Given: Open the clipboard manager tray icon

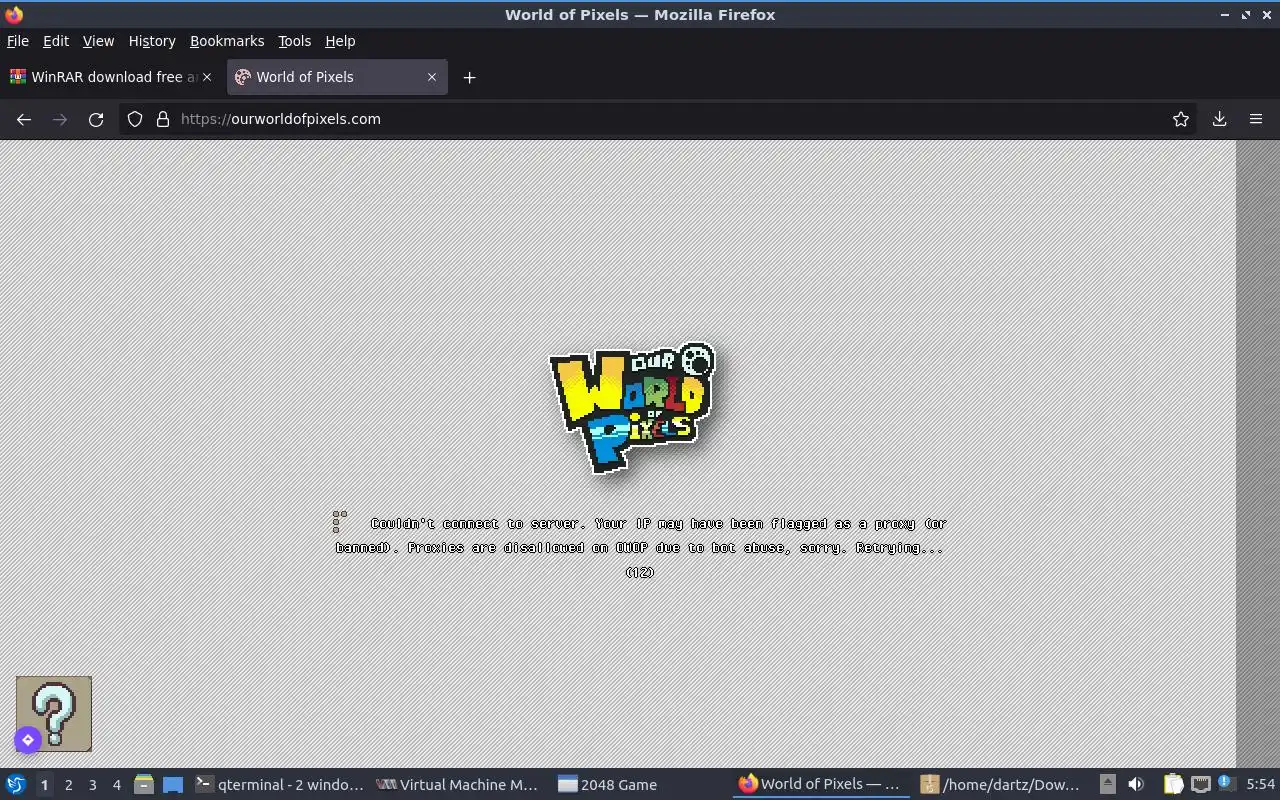Looking at the screenshot, I should pyautogui.click(x=1173, y=785).
